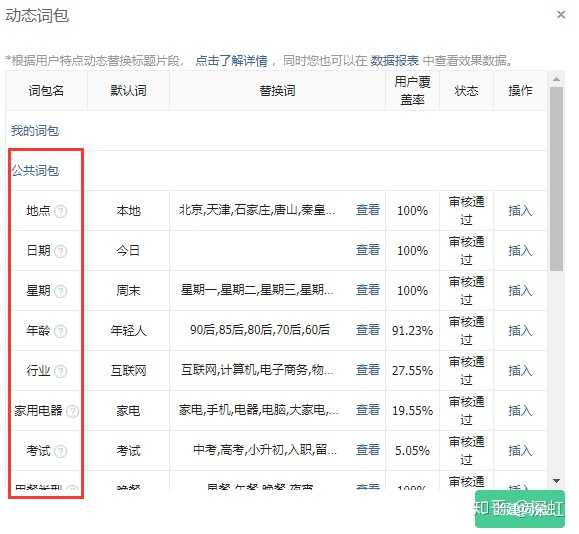
Task: Click the 默认词 column header
Action: [x=129, y=90]
